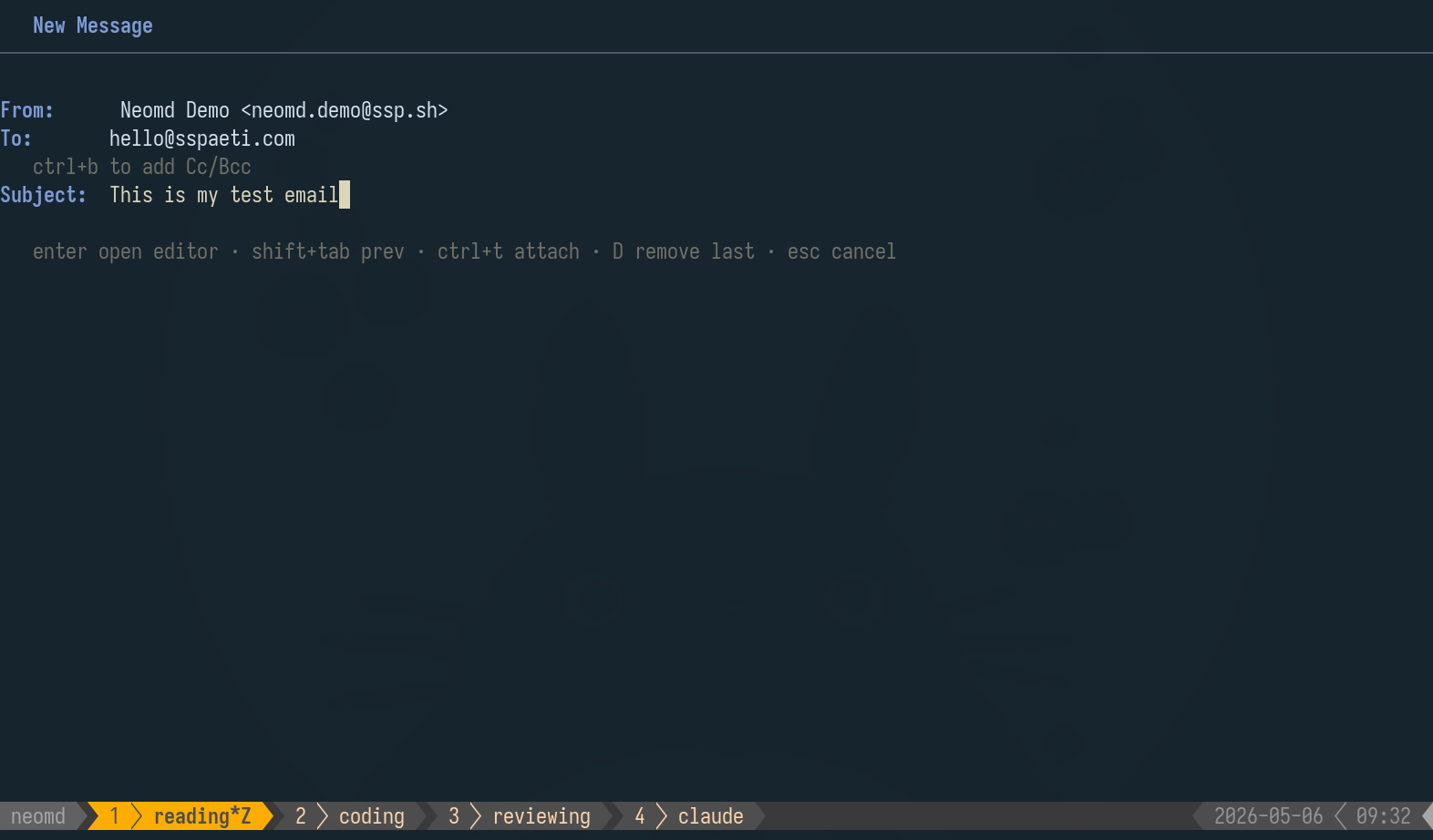
Task: Click the 'shift+tab prev' hint
Action: click(x=328, y=251)
